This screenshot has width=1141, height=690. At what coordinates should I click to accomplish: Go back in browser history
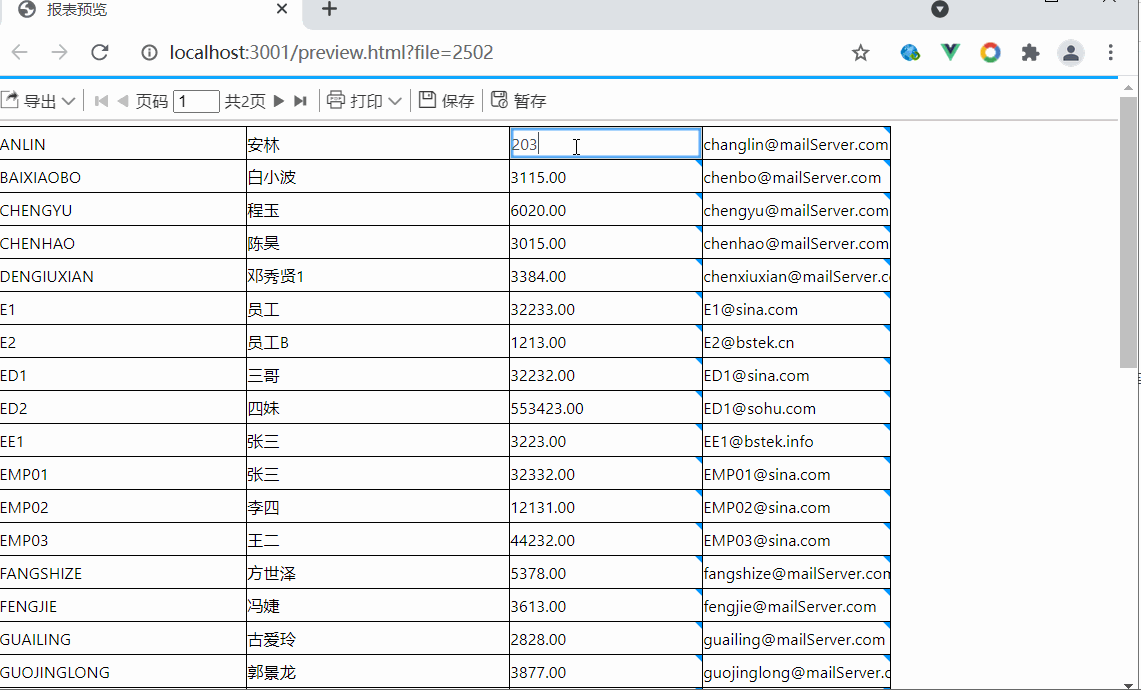(20, 52)
